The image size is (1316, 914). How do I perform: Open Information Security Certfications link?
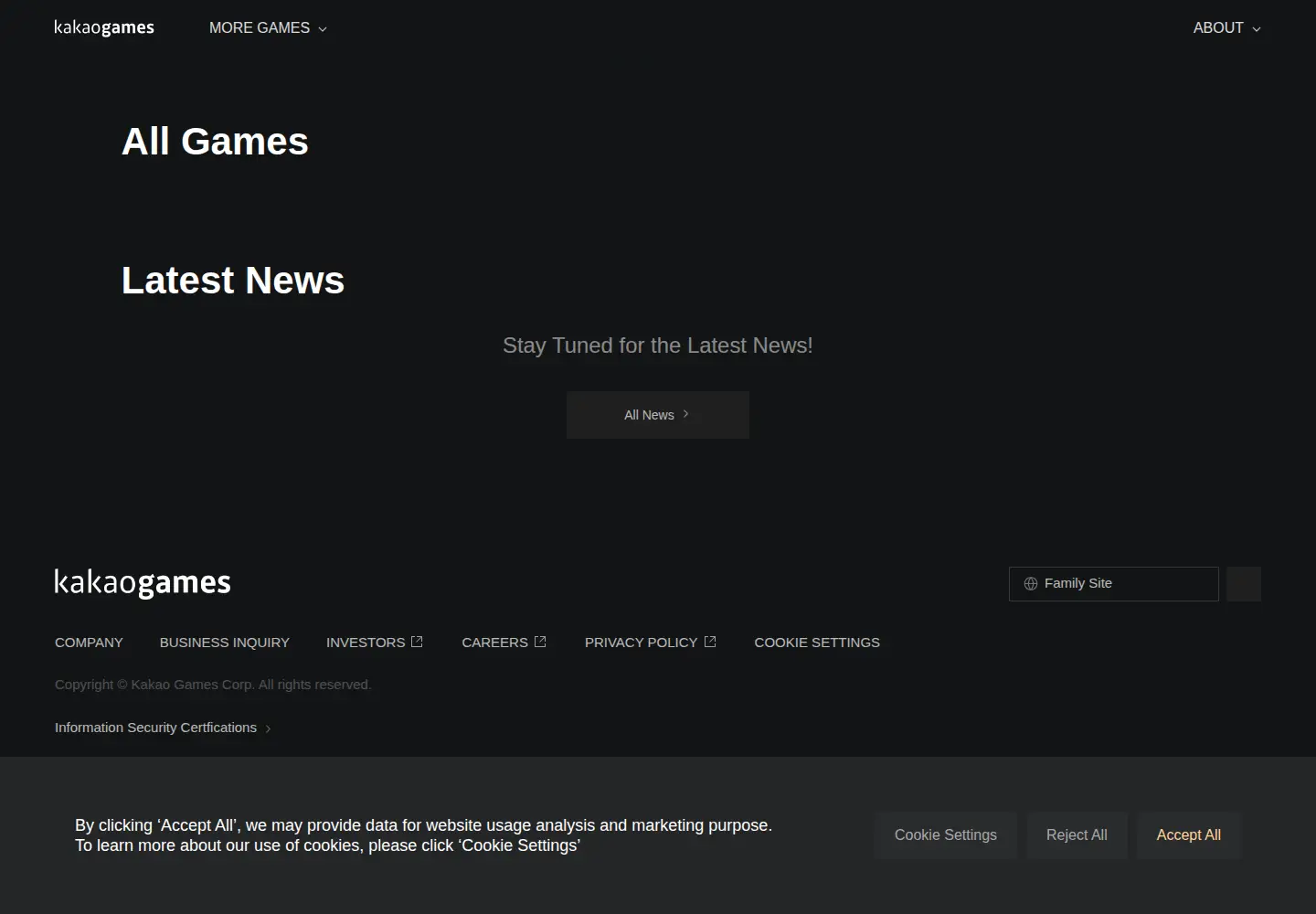coord(163,728)
